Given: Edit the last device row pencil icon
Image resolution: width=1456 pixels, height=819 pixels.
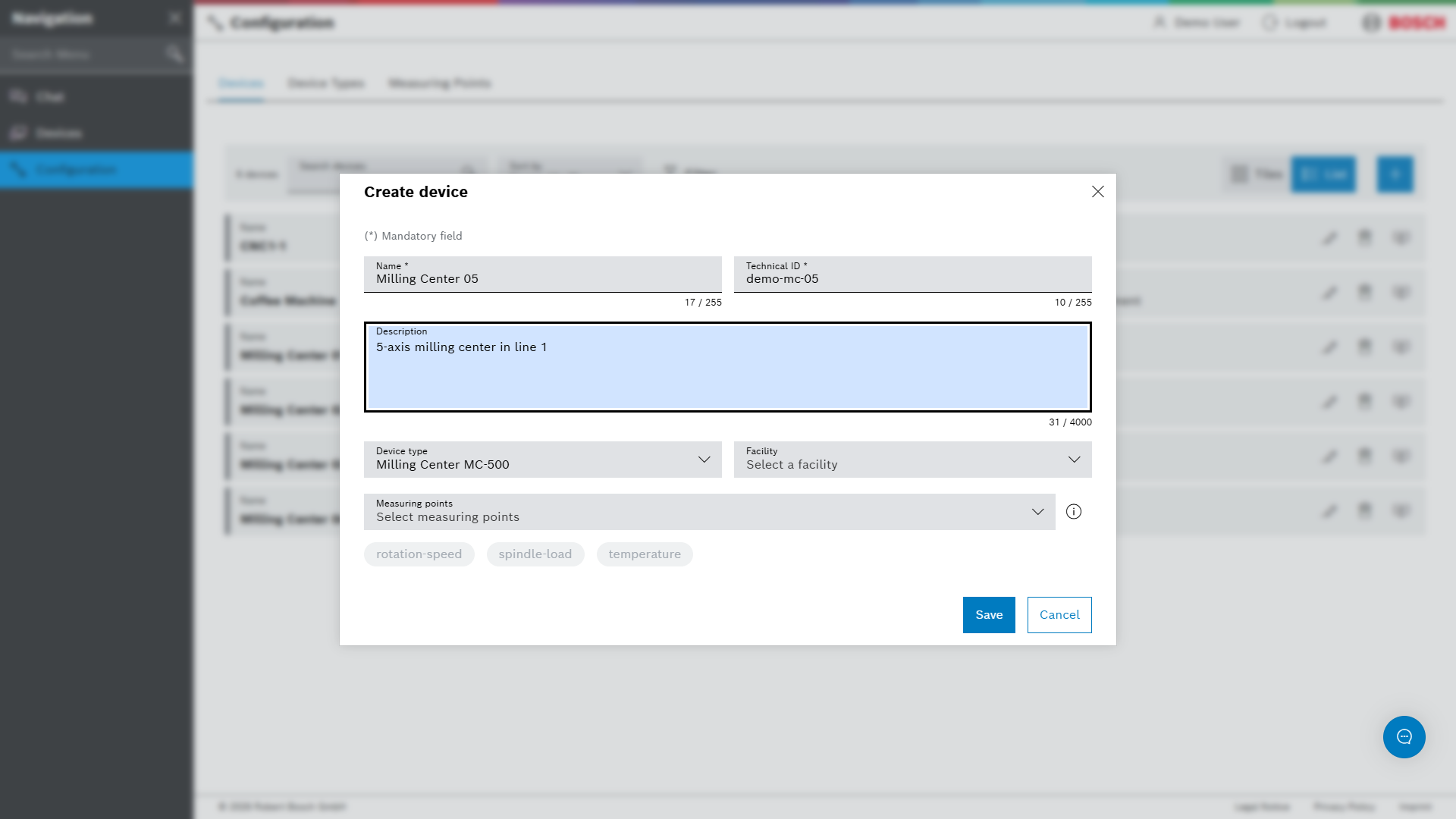Looking at the screenshot, I should (1329, 511).
